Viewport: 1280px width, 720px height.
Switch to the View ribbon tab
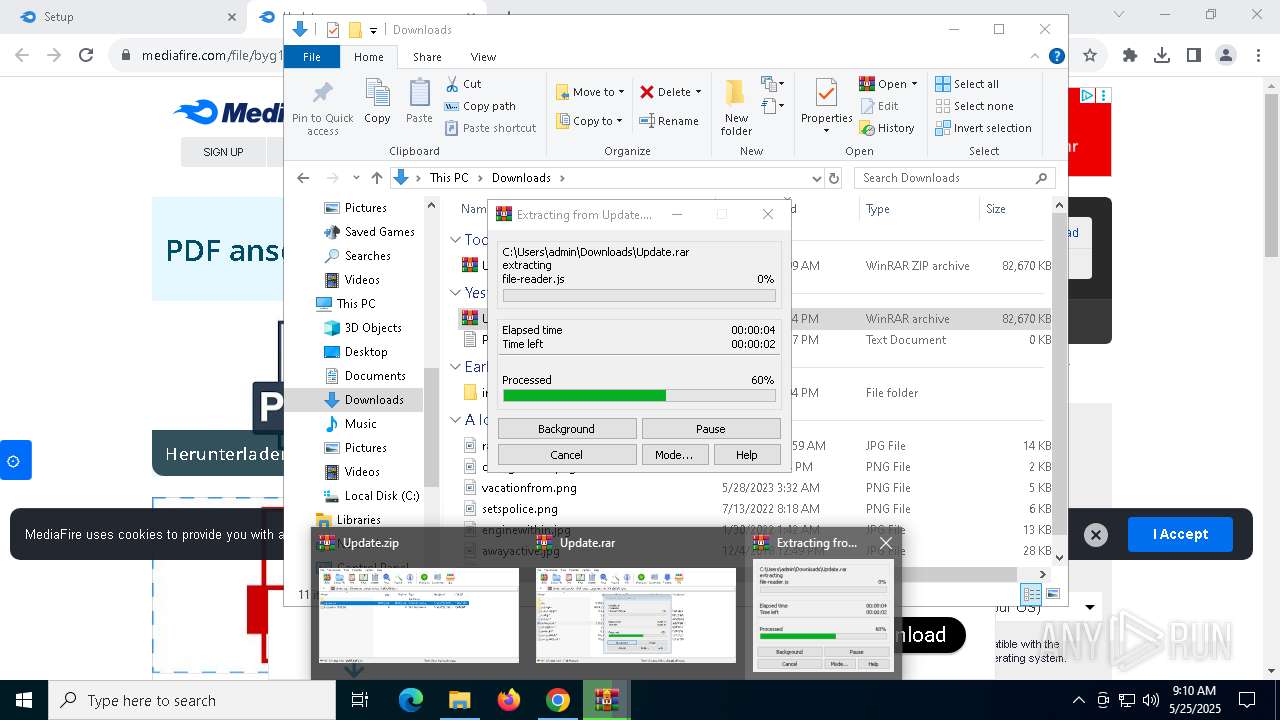click(x=483, y=57)
